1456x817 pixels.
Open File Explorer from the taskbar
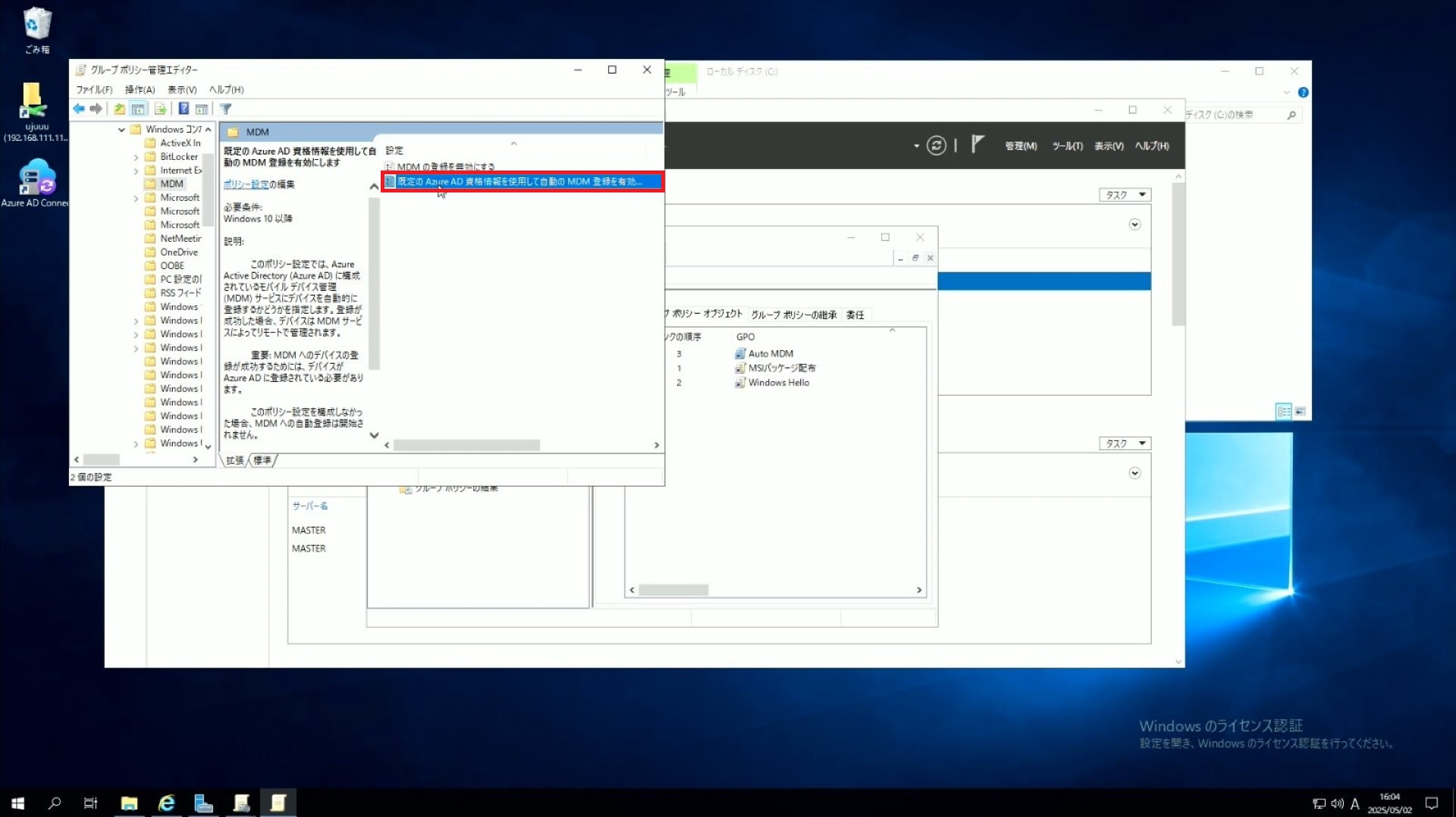click(130, 803)
